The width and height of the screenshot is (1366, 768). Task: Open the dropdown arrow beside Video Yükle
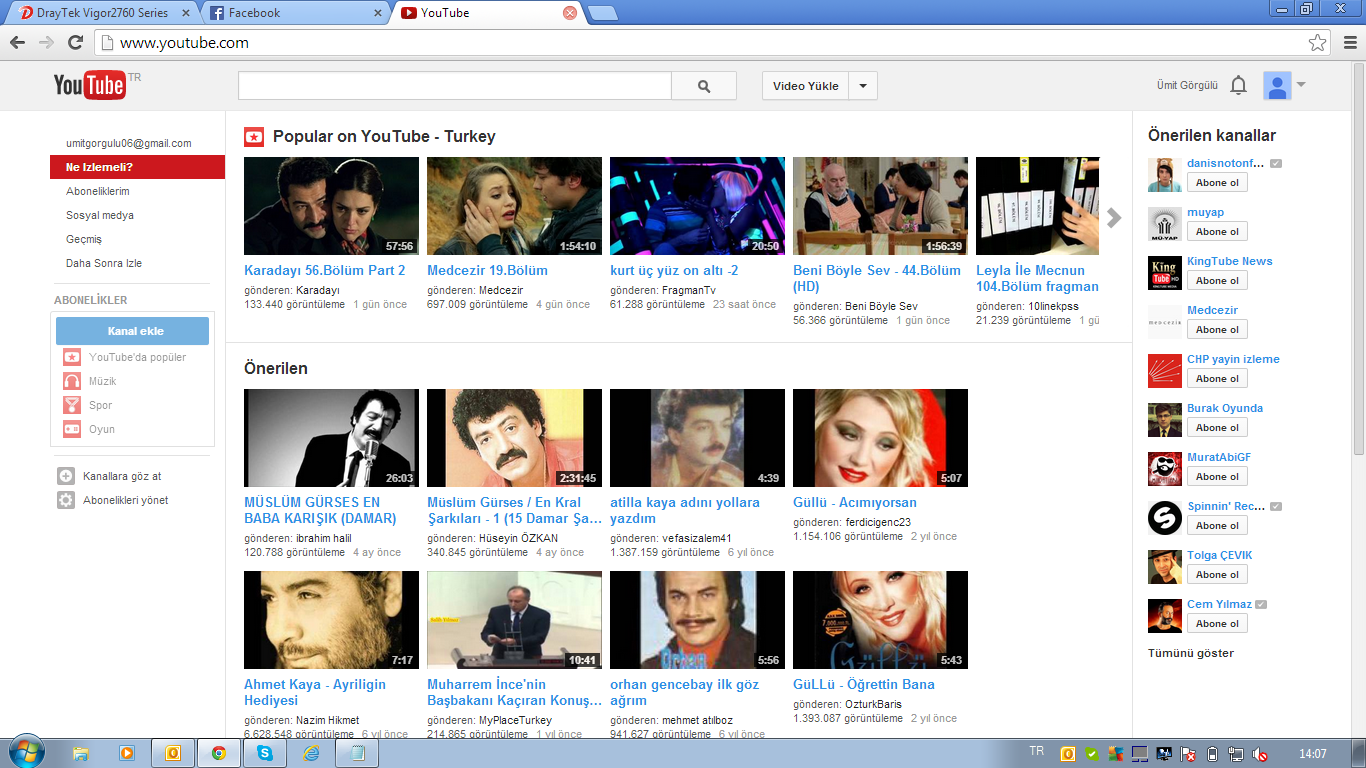pyautogui.click(x=863, y=86)
